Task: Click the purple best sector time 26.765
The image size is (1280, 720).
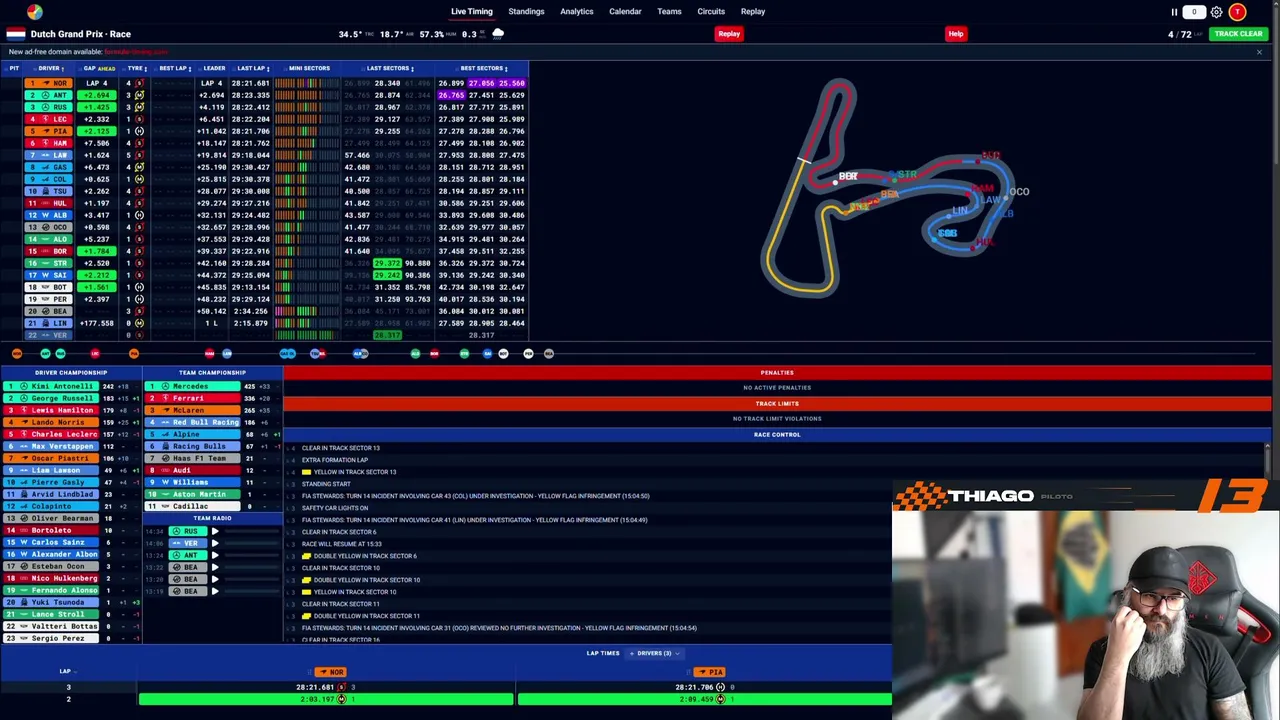Action: 451,95
